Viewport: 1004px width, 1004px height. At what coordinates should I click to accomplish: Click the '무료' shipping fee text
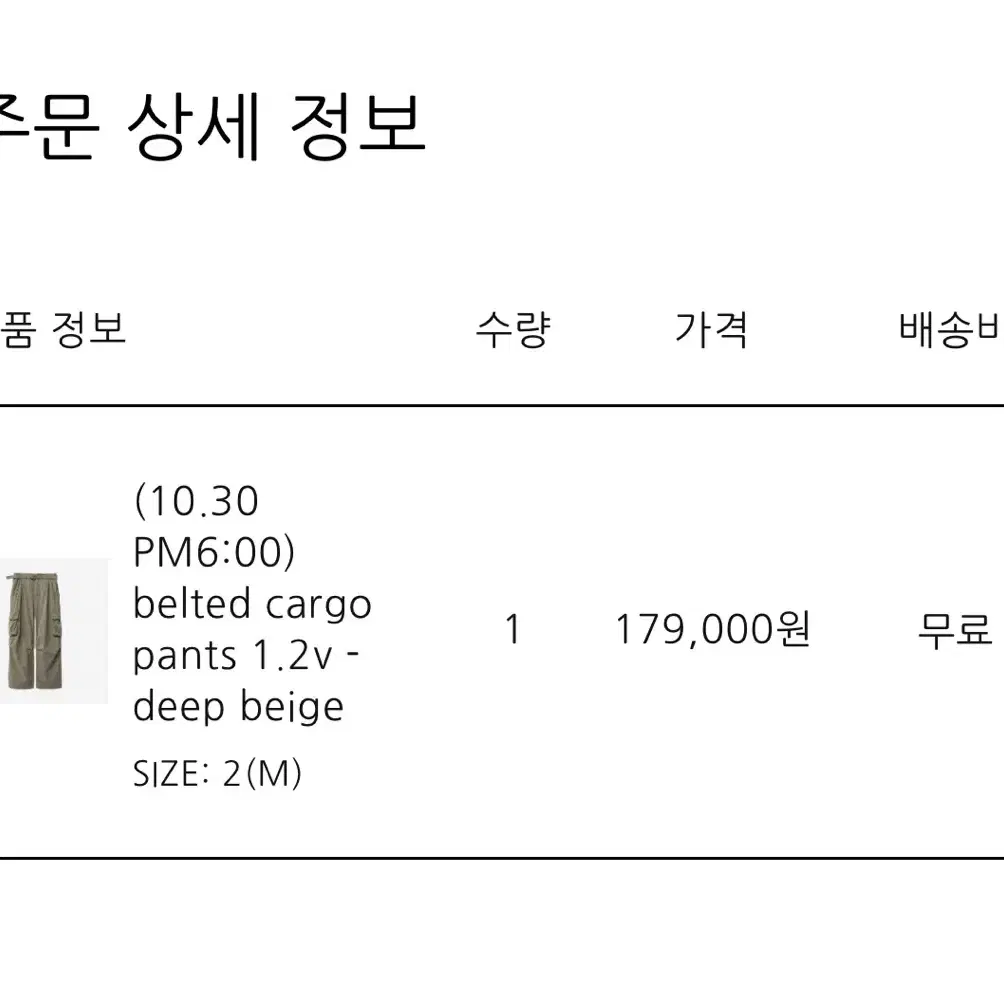click(955, 629)
